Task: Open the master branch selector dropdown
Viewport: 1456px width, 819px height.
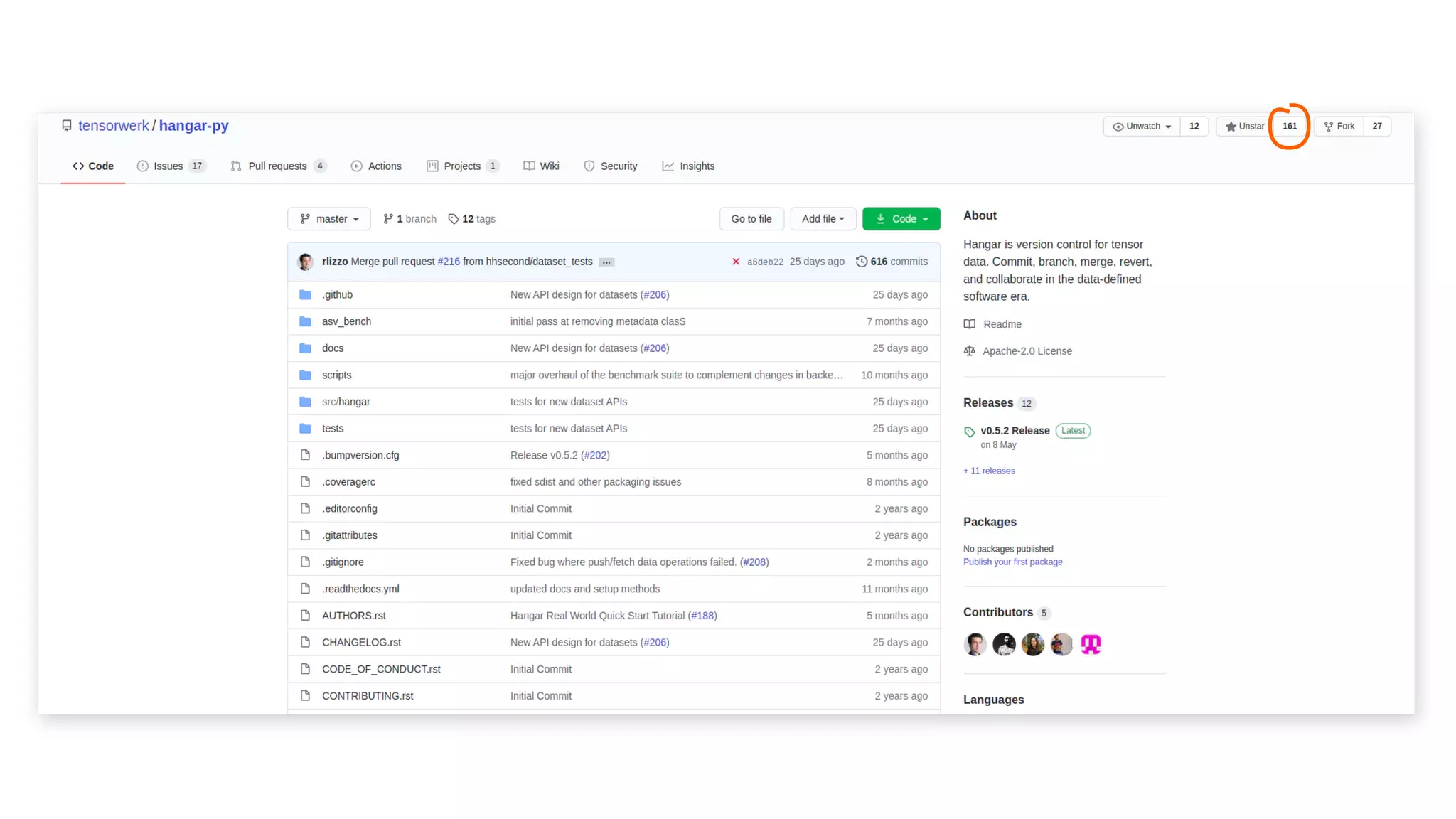Action: click(x=329, y=219)
